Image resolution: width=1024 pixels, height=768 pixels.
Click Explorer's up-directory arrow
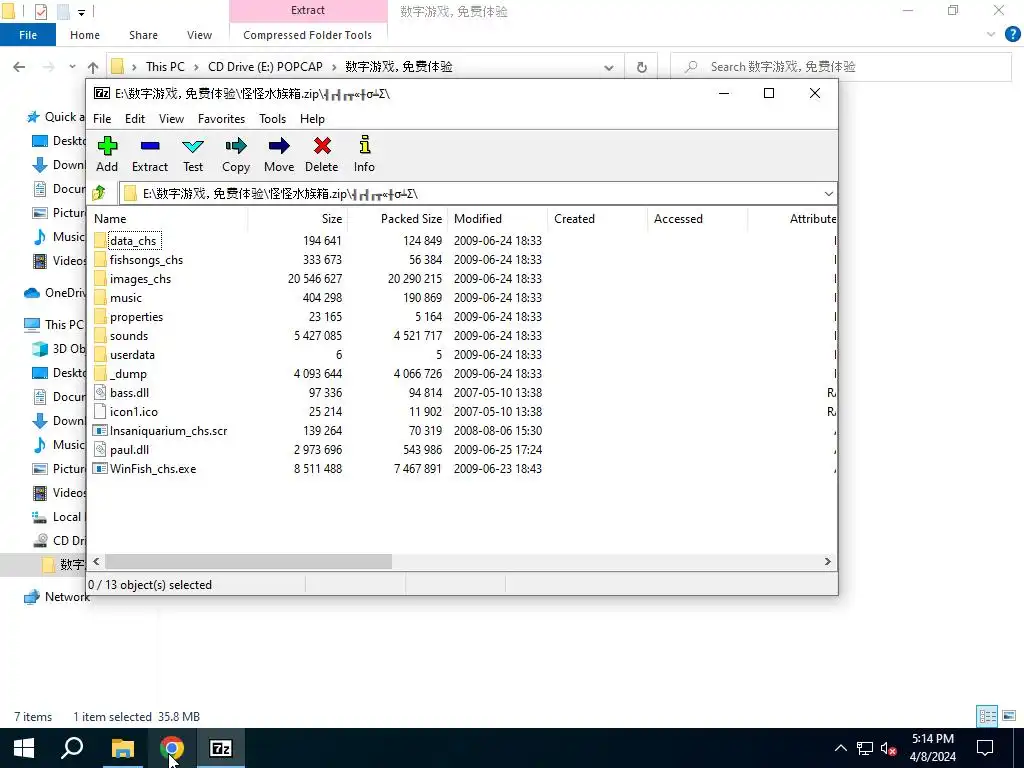point(93,67)
